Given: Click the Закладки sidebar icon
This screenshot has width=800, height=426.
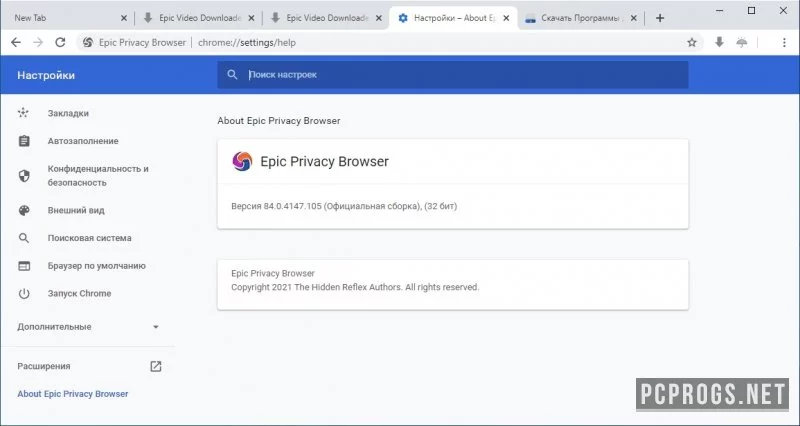Looking at the screenshot, I should click(x=23, y=113).
